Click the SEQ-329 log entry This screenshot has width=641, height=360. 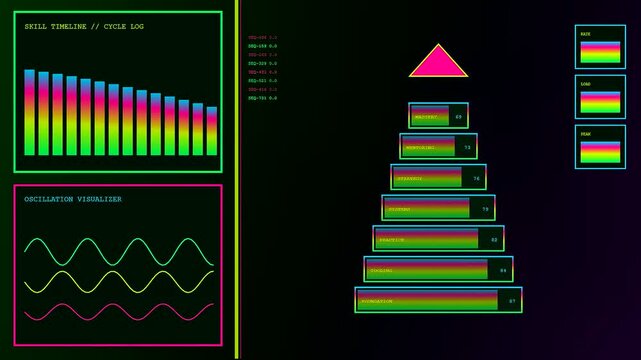tap(262, 63)
